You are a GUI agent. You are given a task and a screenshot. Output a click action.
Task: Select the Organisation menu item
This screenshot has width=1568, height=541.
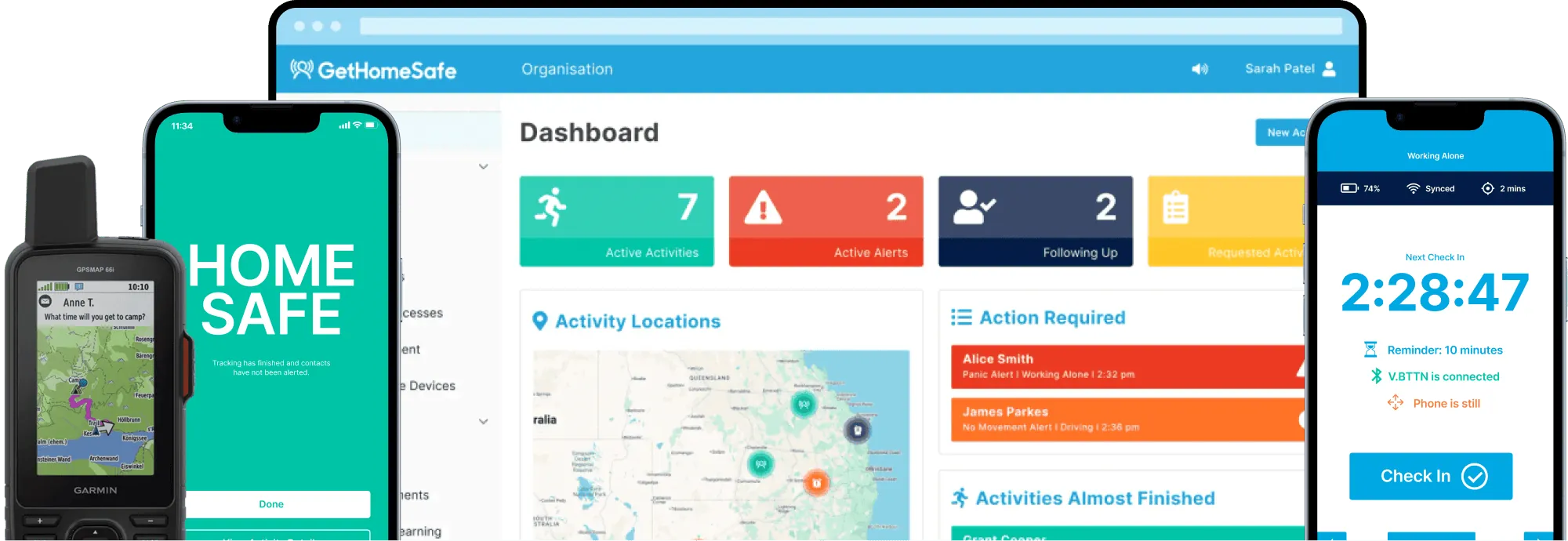(x=567, y=69)
